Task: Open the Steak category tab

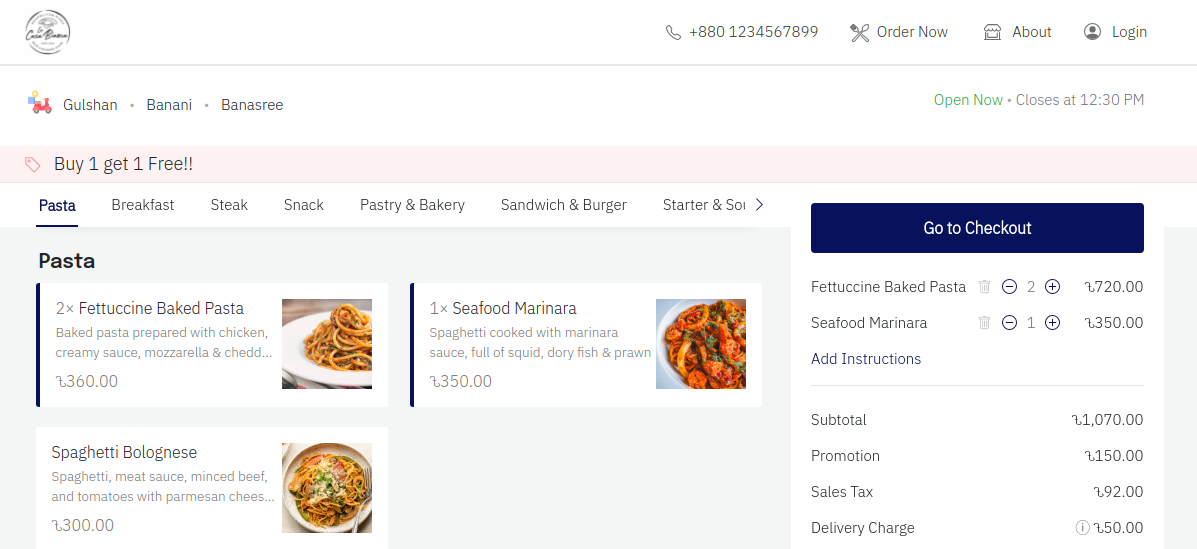Action: tap(229, 205)
